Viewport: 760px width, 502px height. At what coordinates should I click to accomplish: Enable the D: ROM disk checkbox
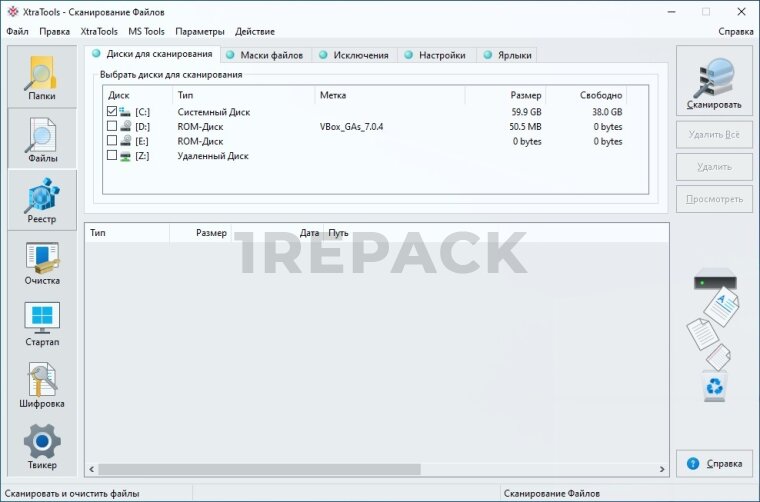112,127
